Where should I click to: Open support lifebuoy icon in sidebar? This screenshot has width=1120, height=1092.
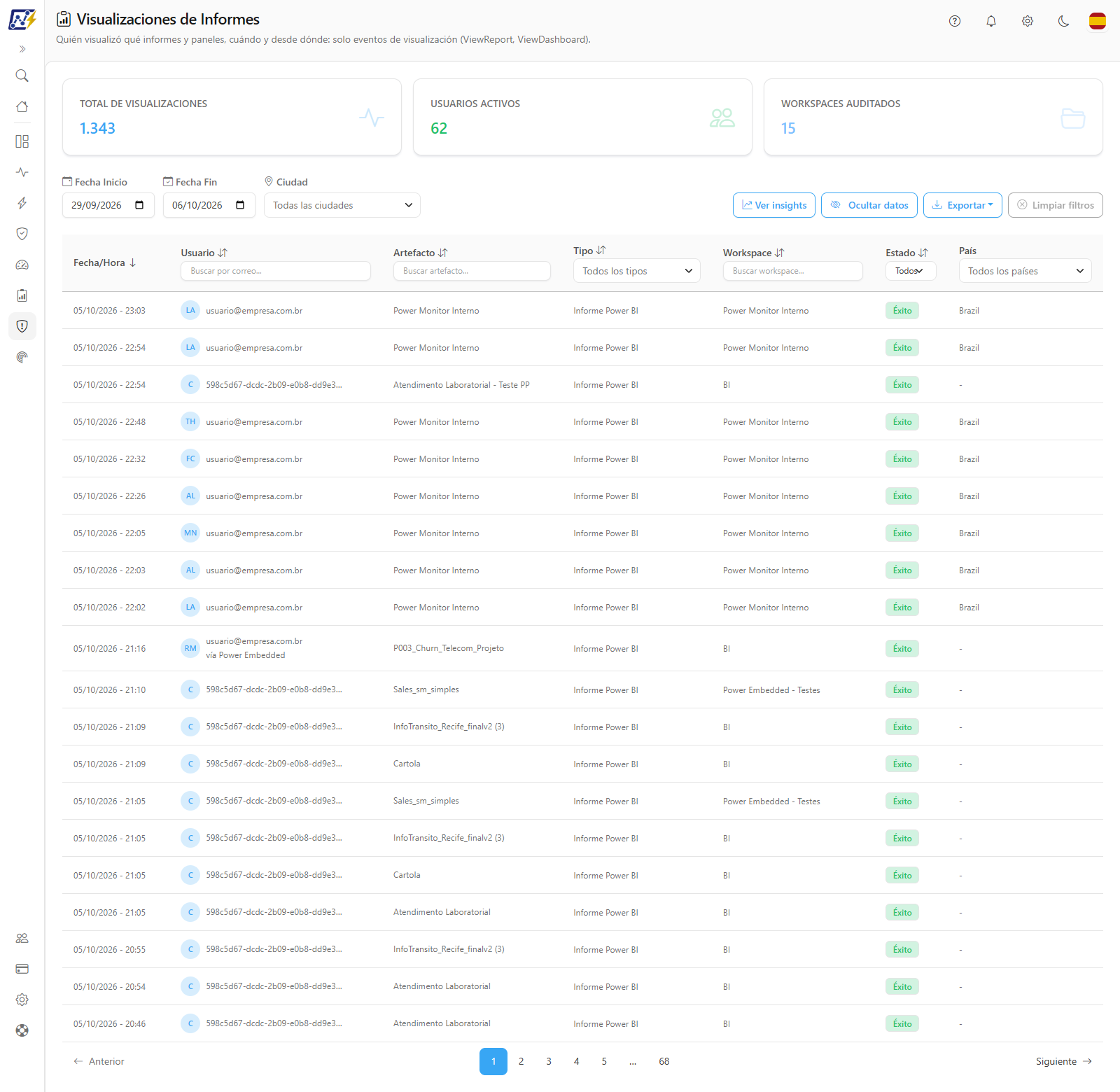click(22, 1030)
